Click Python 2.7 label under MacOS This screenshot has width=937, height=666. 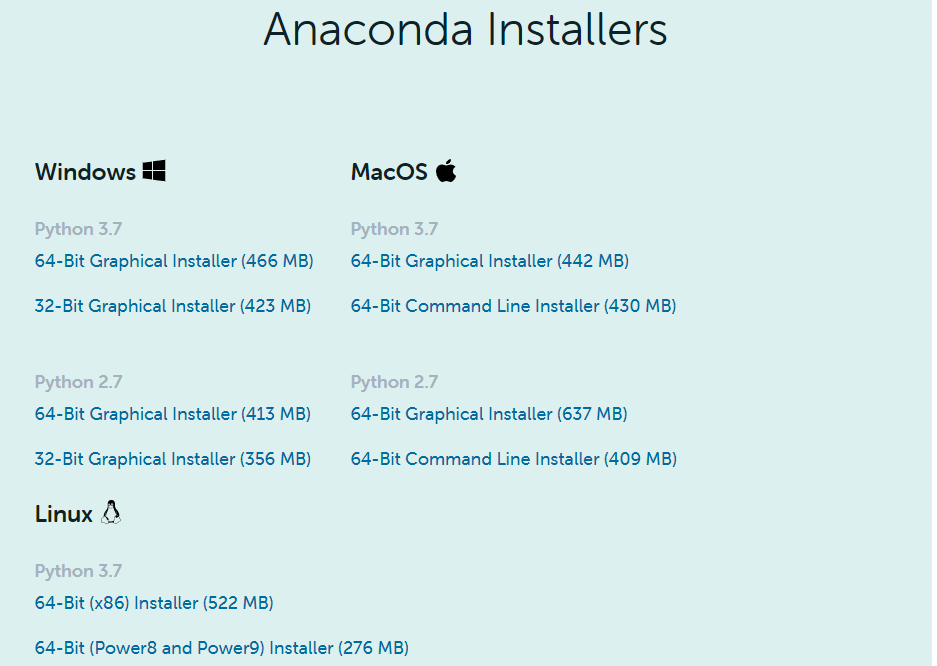[x=394, y=382]
